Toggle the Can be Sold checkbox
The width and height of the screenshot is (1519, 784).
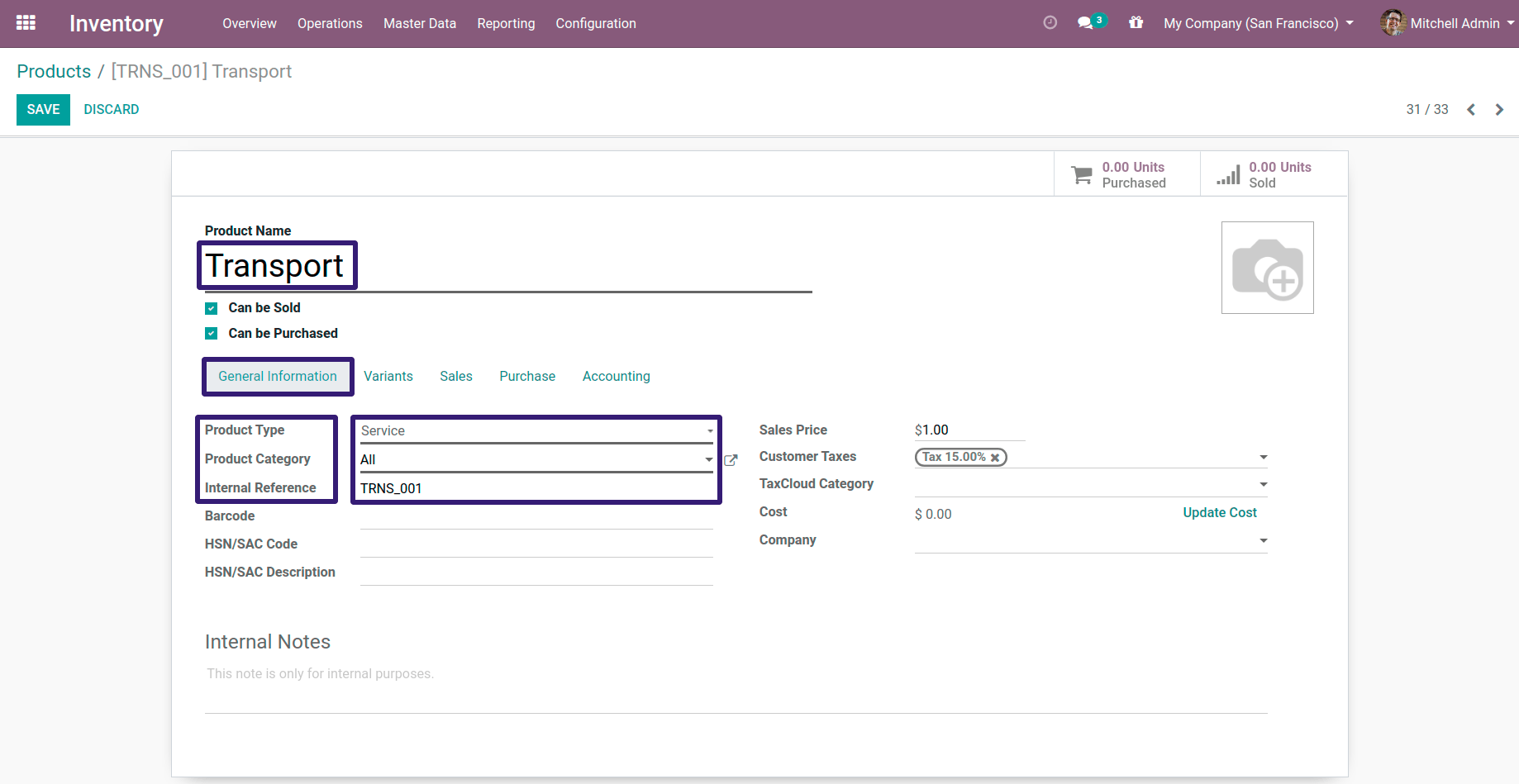pos(212,308)
